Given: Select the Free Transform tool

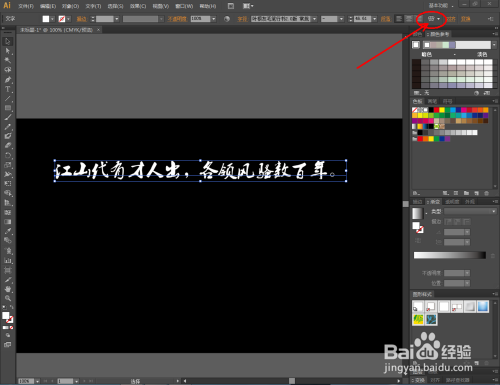Looking at the screenshot, I should (x=8, y=184).
